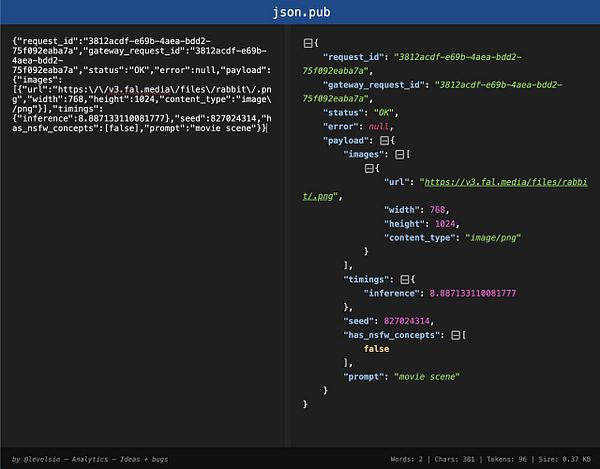Click the "image/png" content type value

click(493, 238)
